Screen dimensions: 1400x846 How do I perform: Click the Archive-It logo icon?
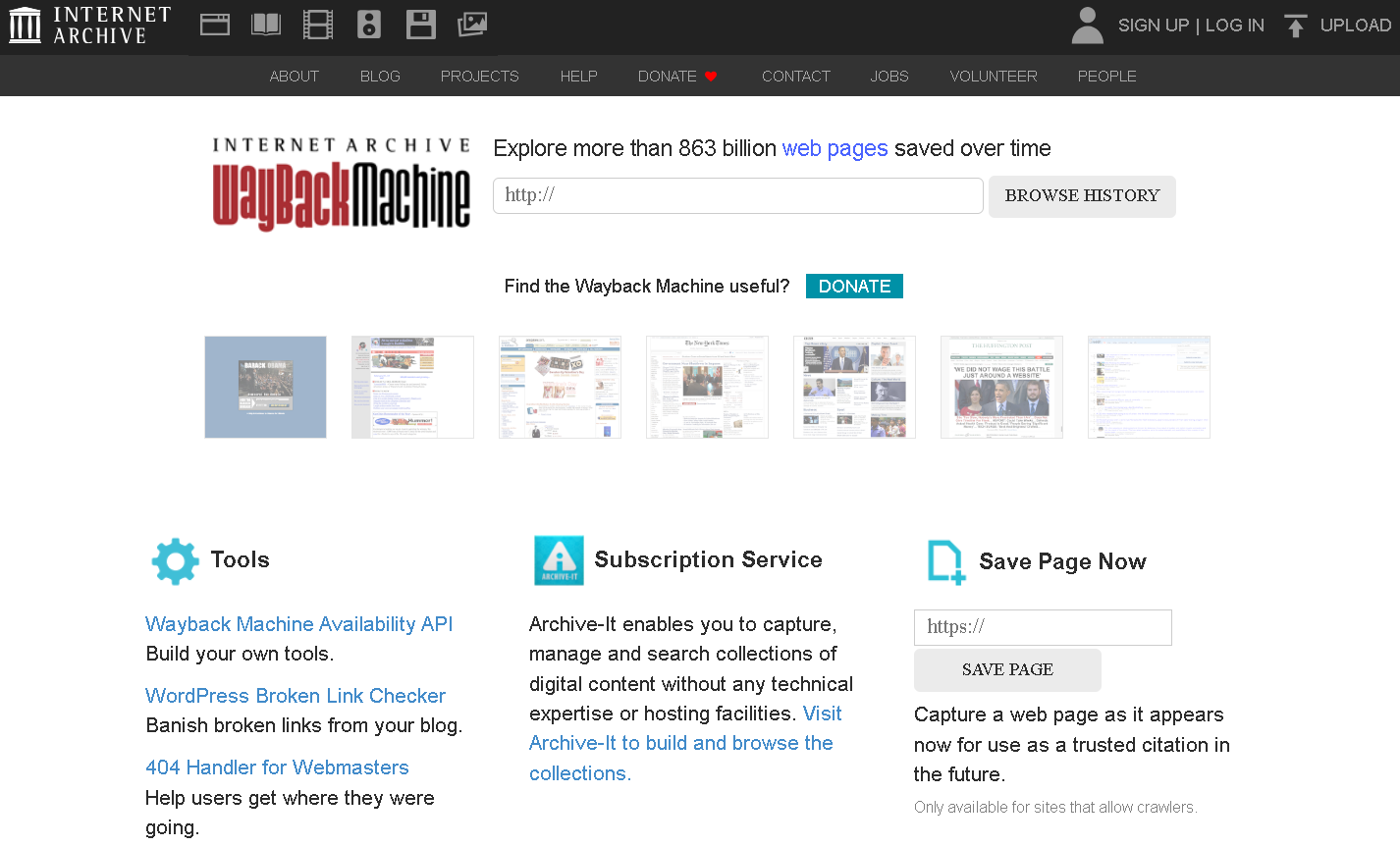click(559, 560)
